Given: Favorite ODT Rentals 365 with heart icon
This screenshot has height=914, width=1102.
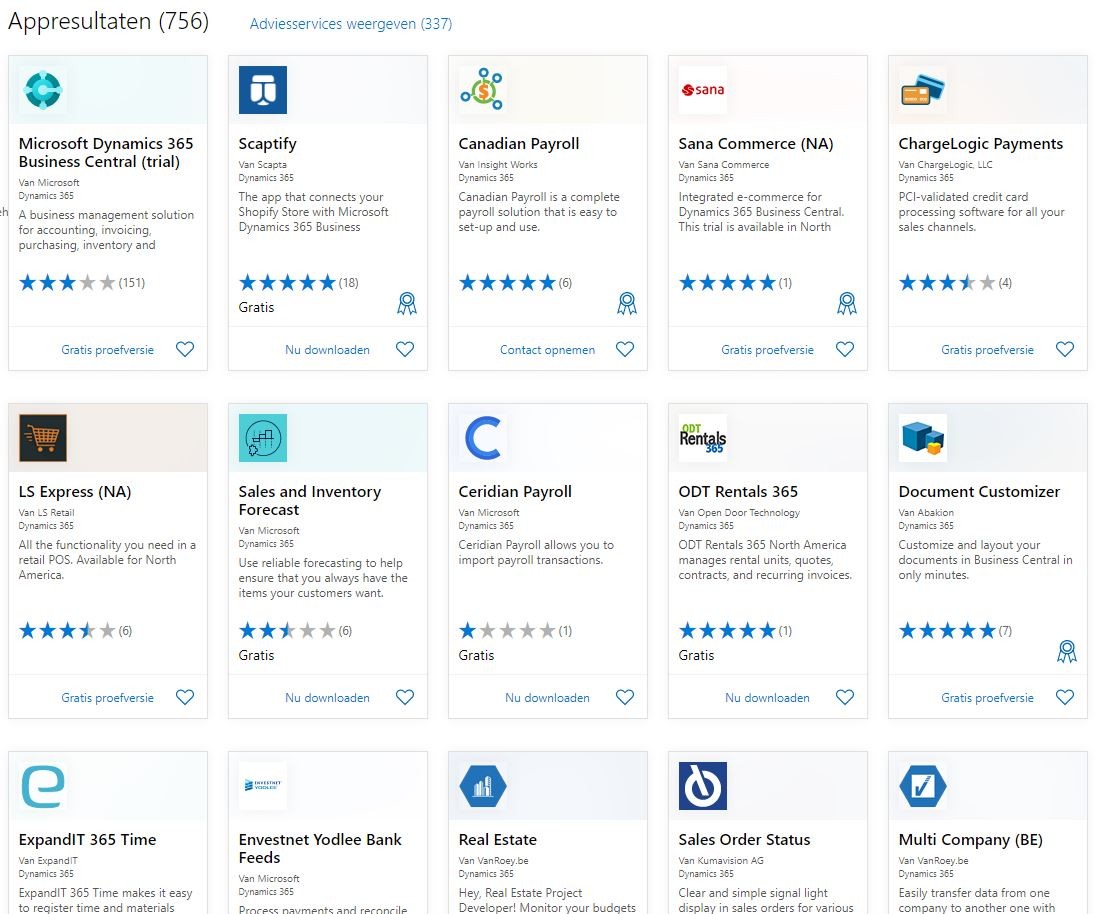Looking at the screenshot, I should [x=845, y=697].
